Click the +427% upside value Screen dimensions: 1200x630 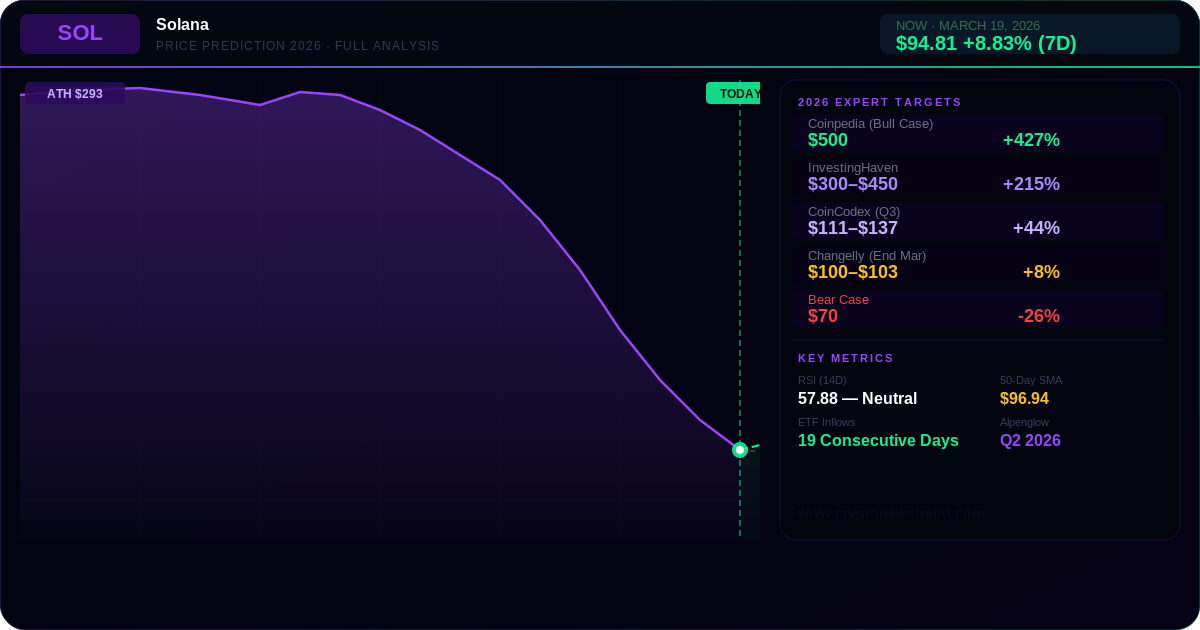1031,141
